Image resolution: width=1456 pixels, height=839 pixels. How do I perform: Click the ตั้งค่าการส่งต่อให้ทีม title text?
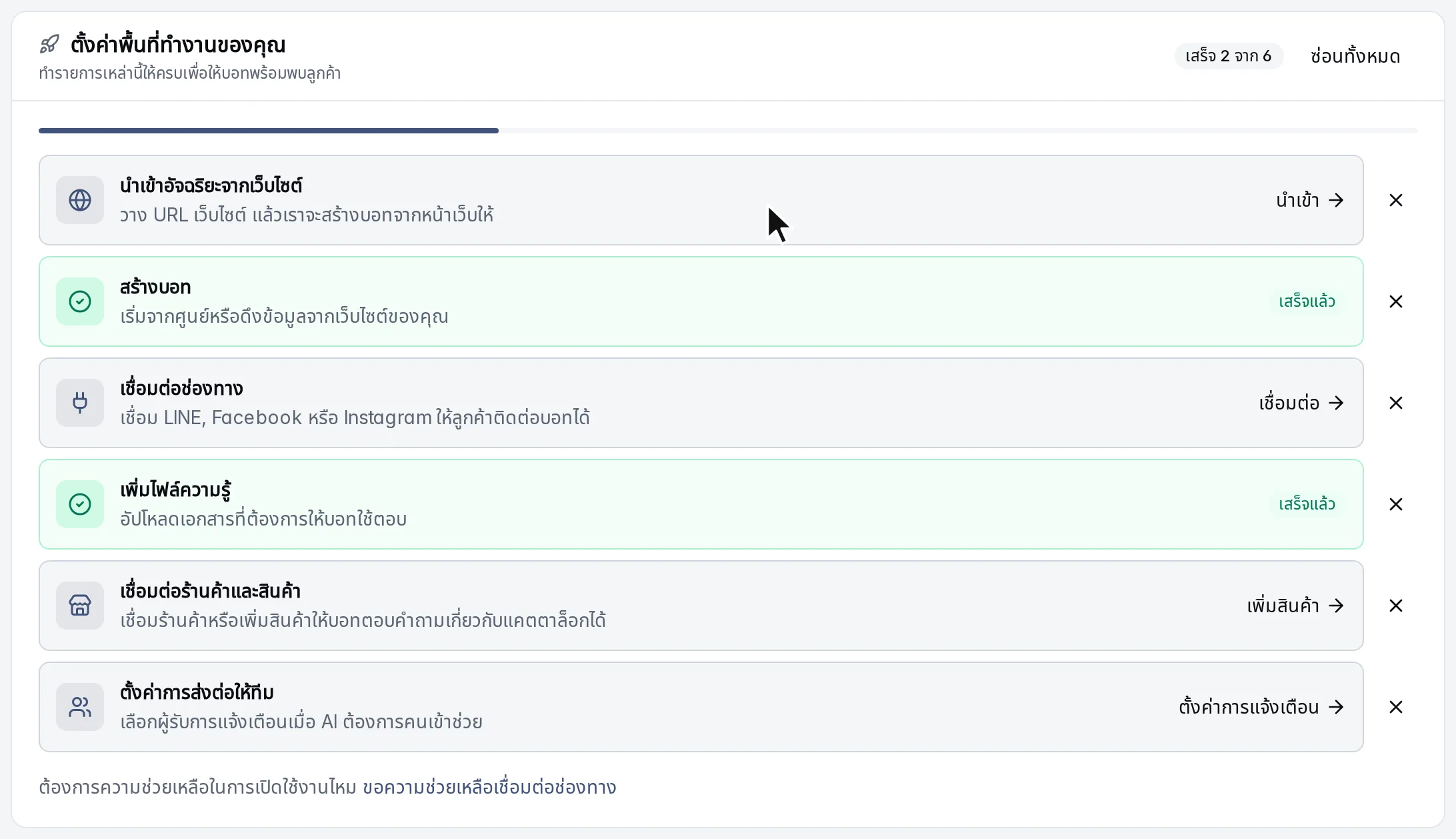tap(197, 692)
